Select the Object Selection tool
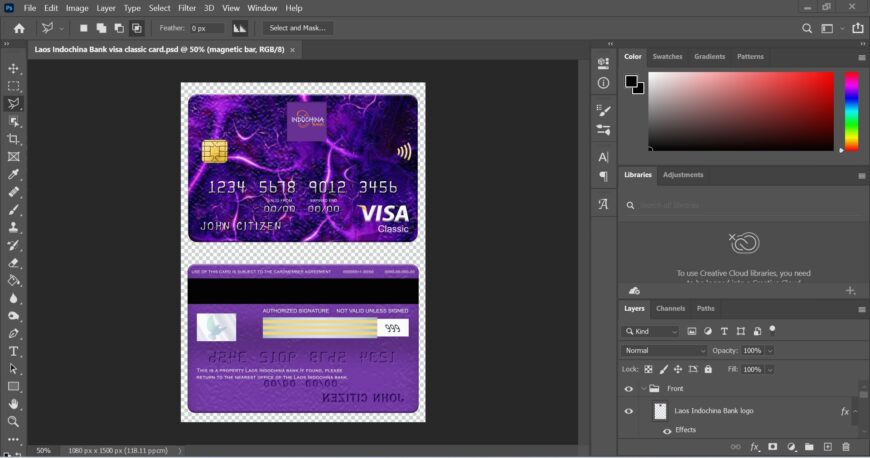 13,122
